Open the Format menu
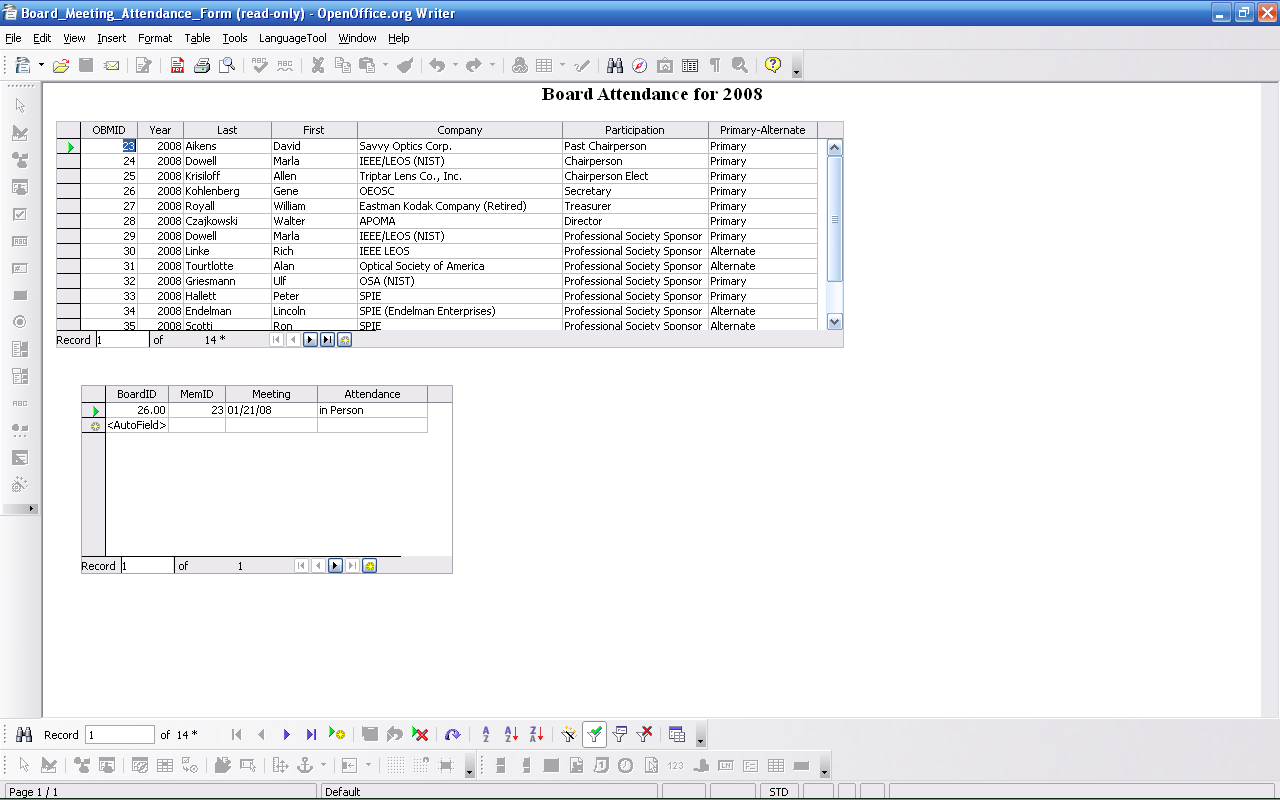1280x800 pixels. click(x=155, y=38)
